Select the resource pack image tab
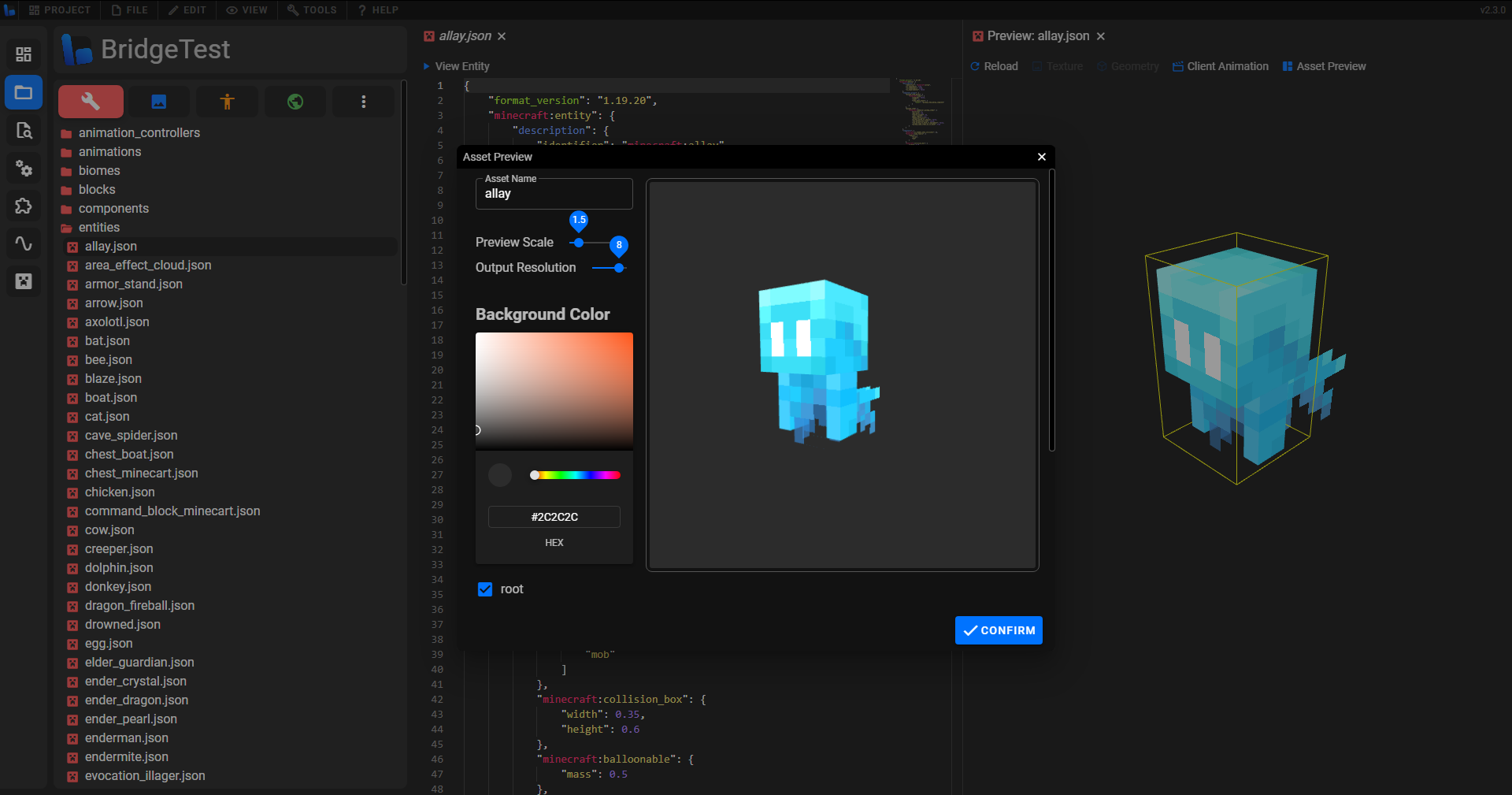The image size is (1512, 795). pos(159,101)
